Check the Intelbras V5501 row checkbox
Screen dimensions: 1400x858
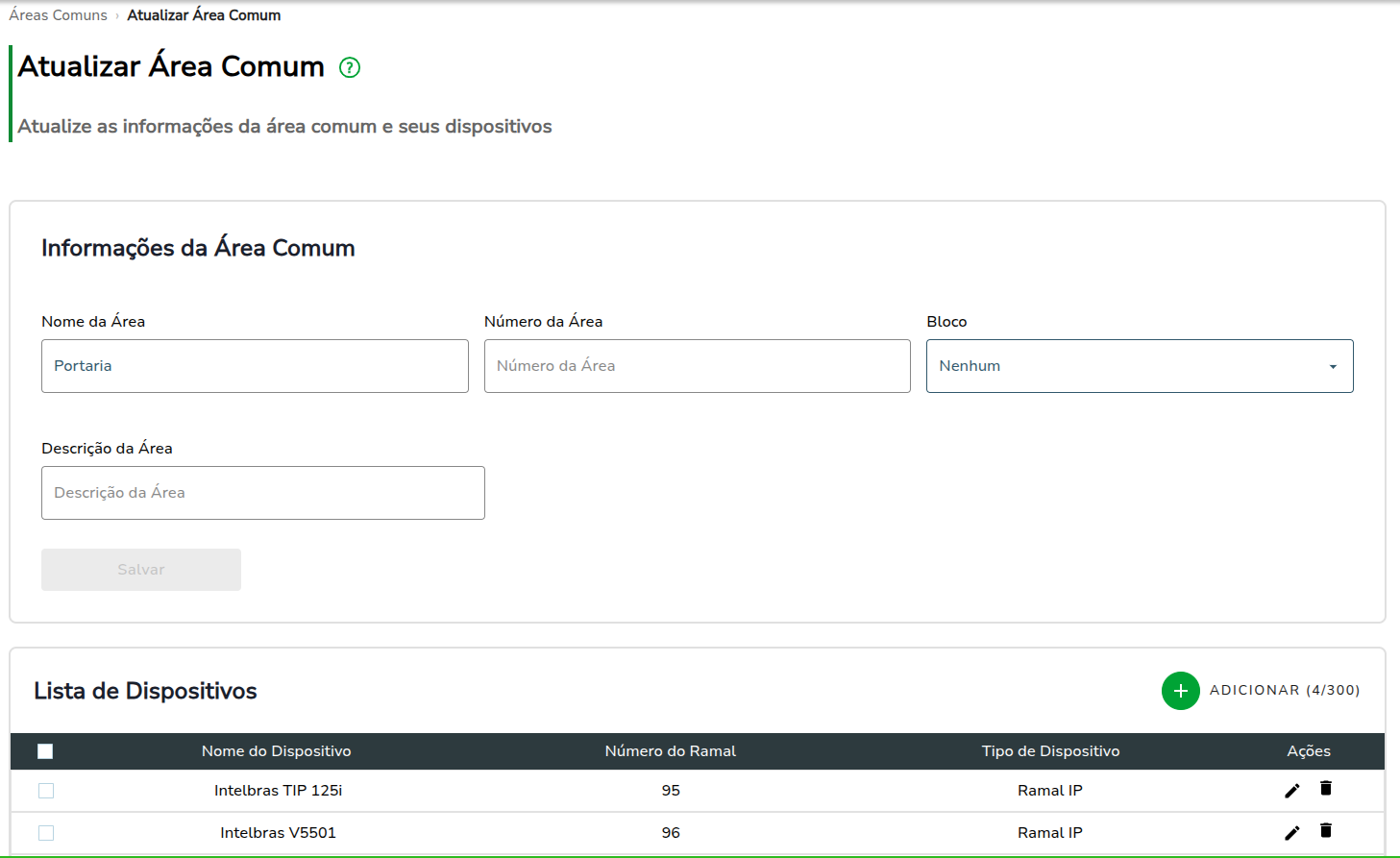pyautogui.click(x=46, y=833)
